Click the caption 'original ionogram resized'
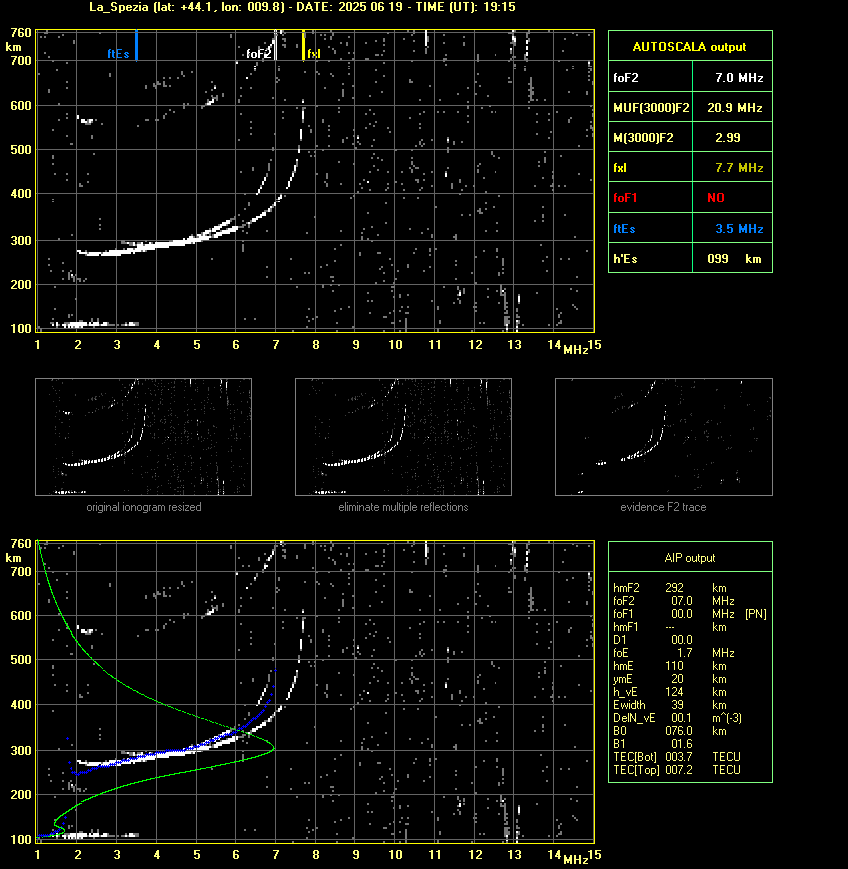Screen dimensions: 848x869 144,507
